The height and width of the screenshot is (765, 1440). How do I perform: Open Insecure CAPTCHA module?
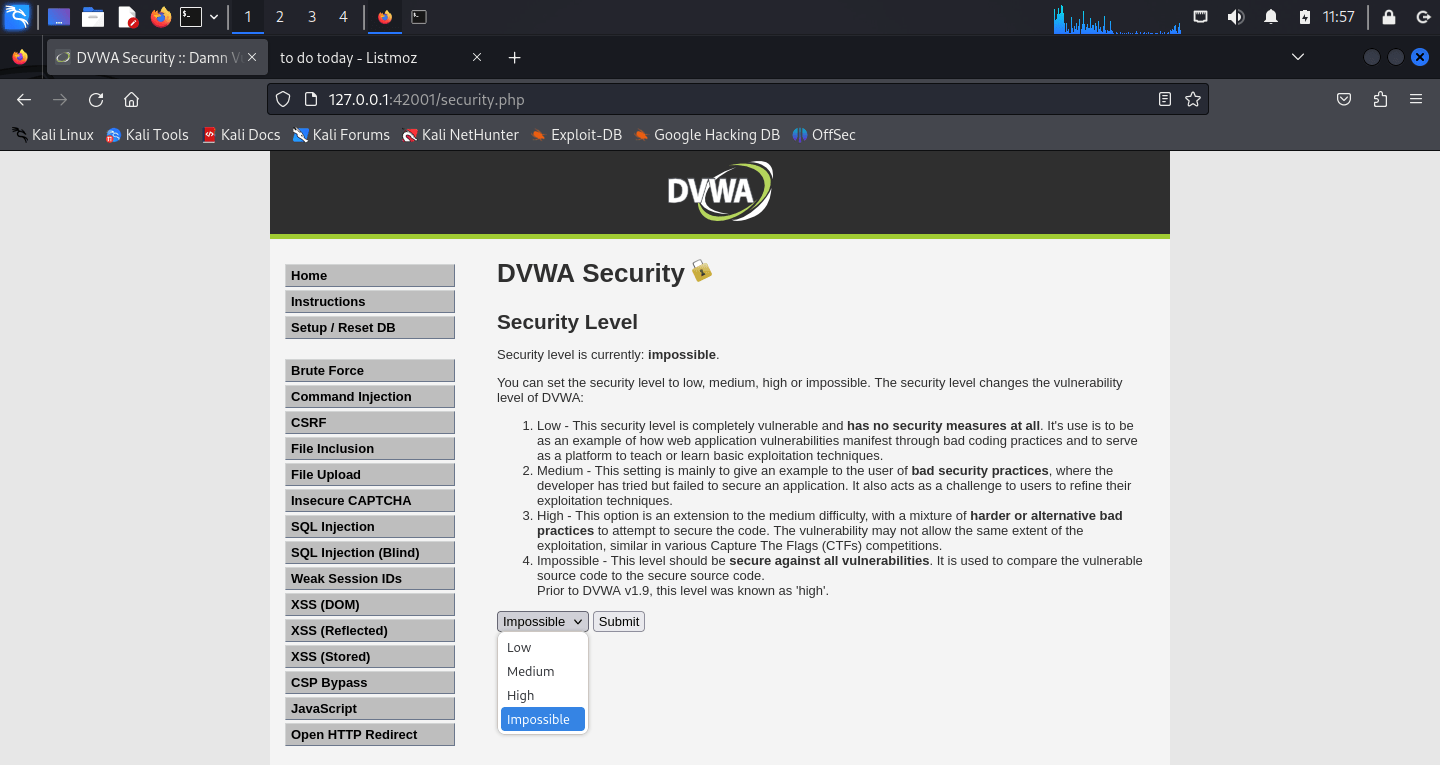coord(370,501)
